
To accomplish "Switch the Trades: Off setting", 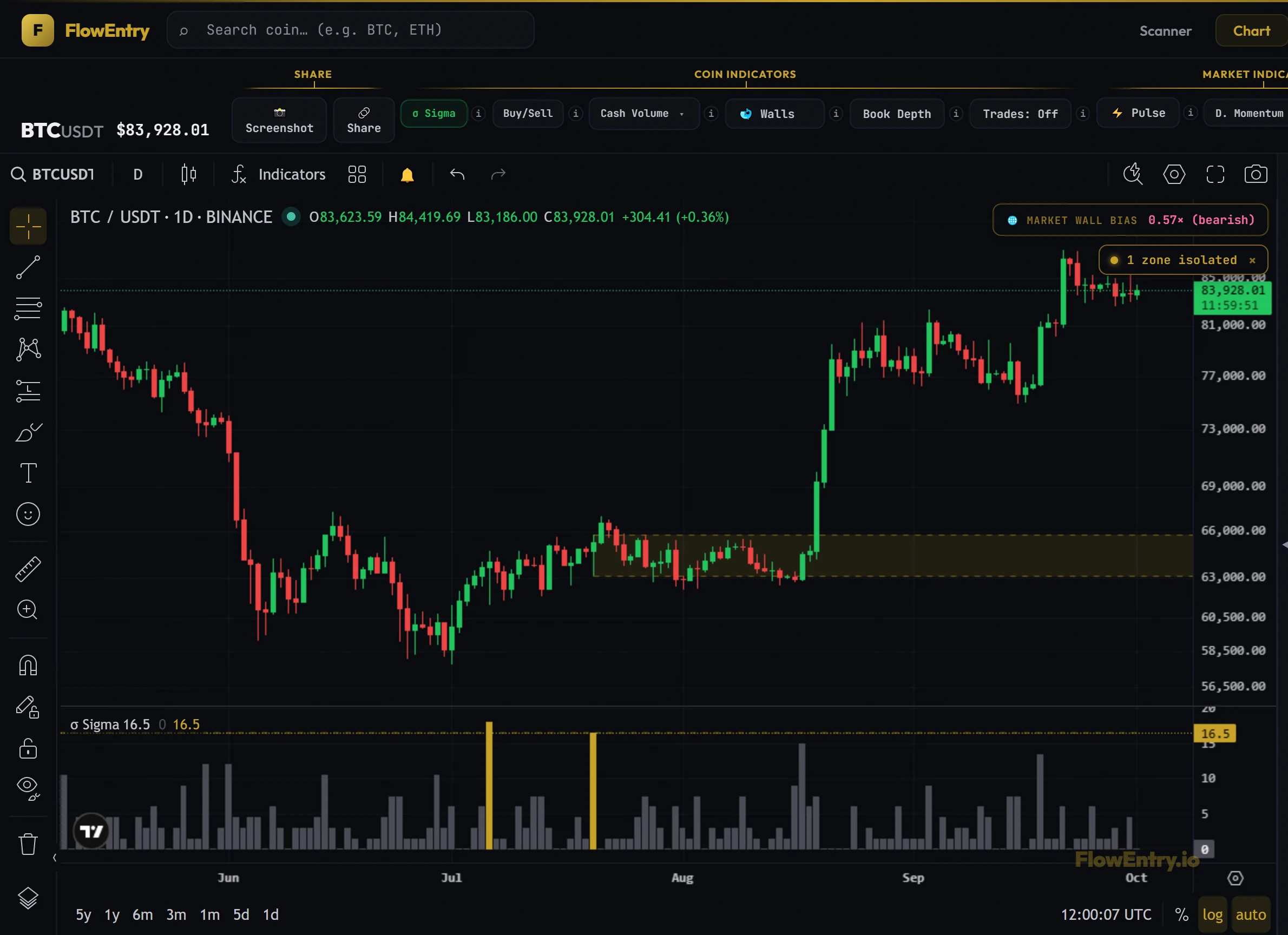I will 1020,114.
